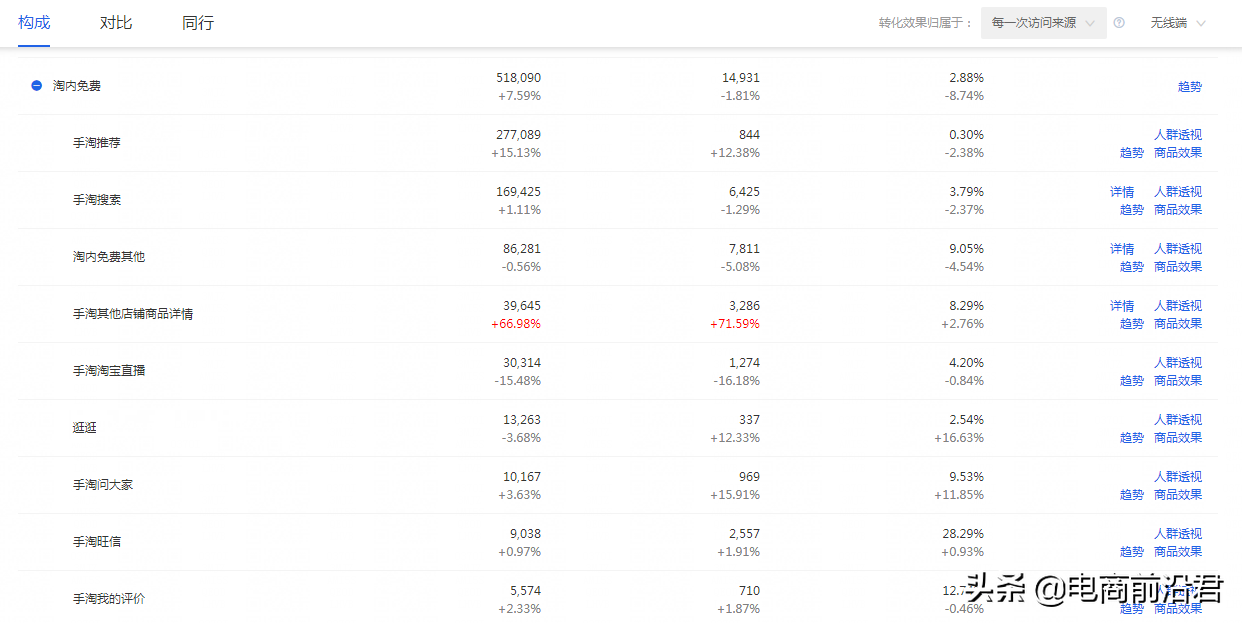Switch to the 对比 tab
1242x623 pixels.
(116, 23)
